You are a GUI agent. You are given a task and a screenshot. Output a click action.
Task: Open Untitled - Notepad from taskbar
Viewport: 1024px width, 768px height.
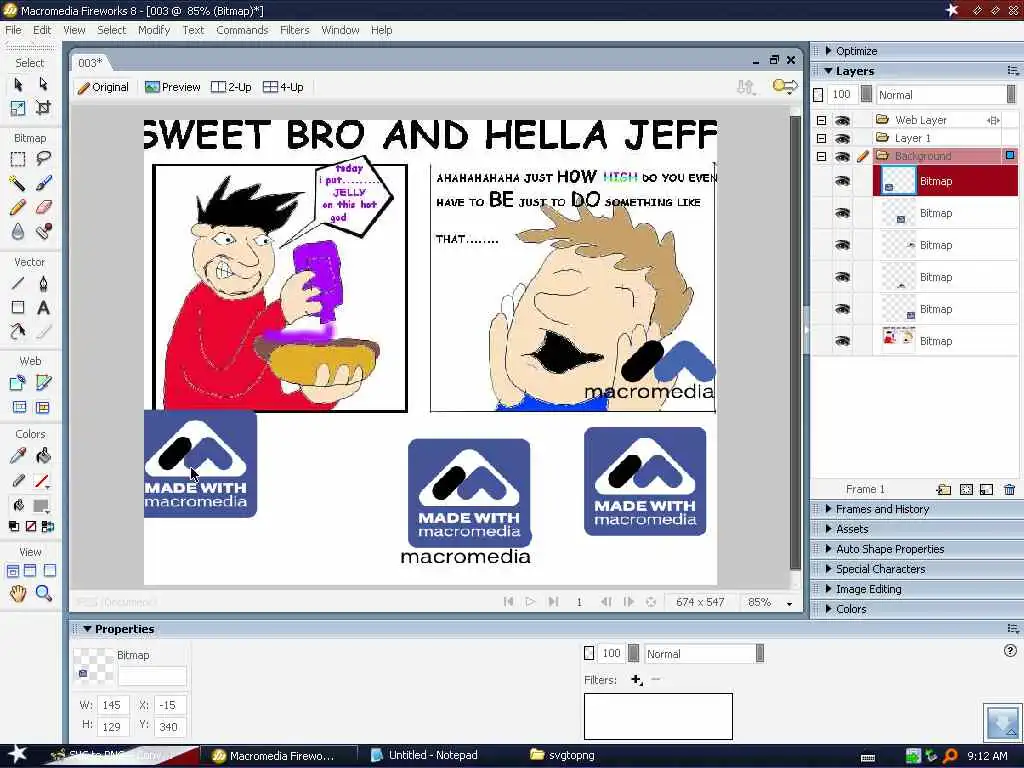click(x=424, y=756)
